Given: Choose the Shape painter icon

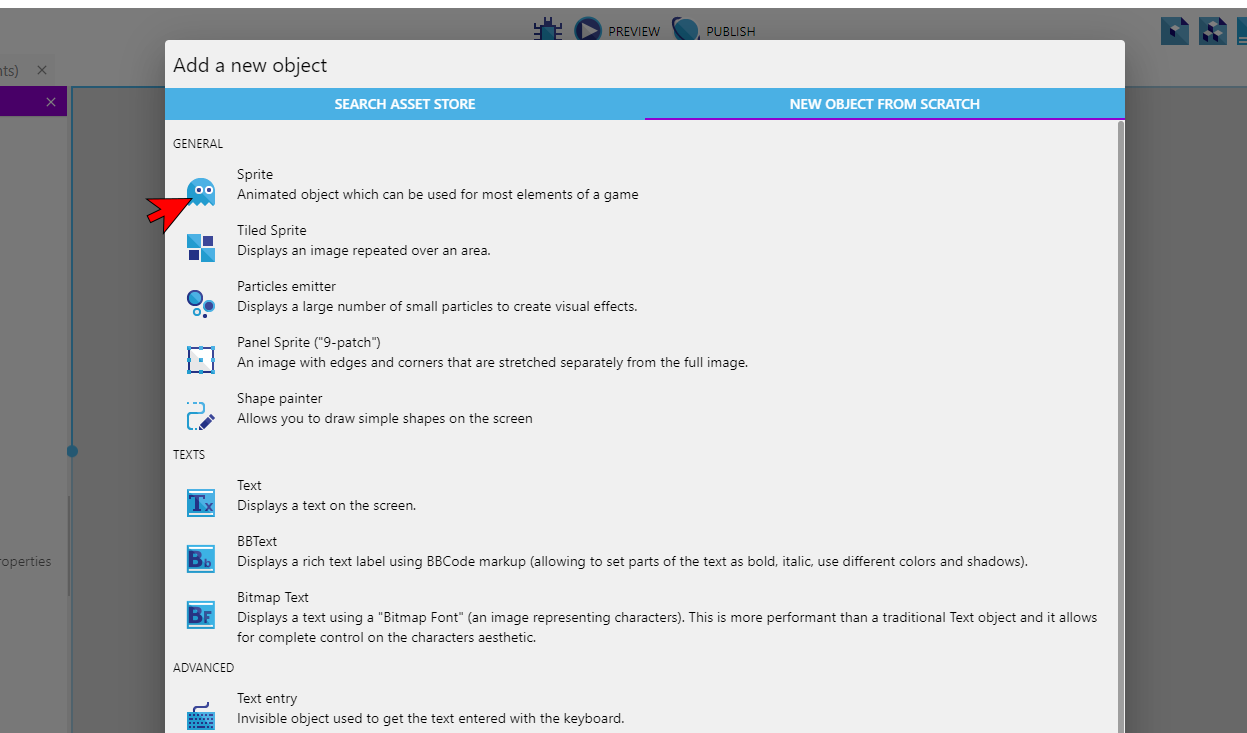Looking at the screenshot, I should coord(201,416).
